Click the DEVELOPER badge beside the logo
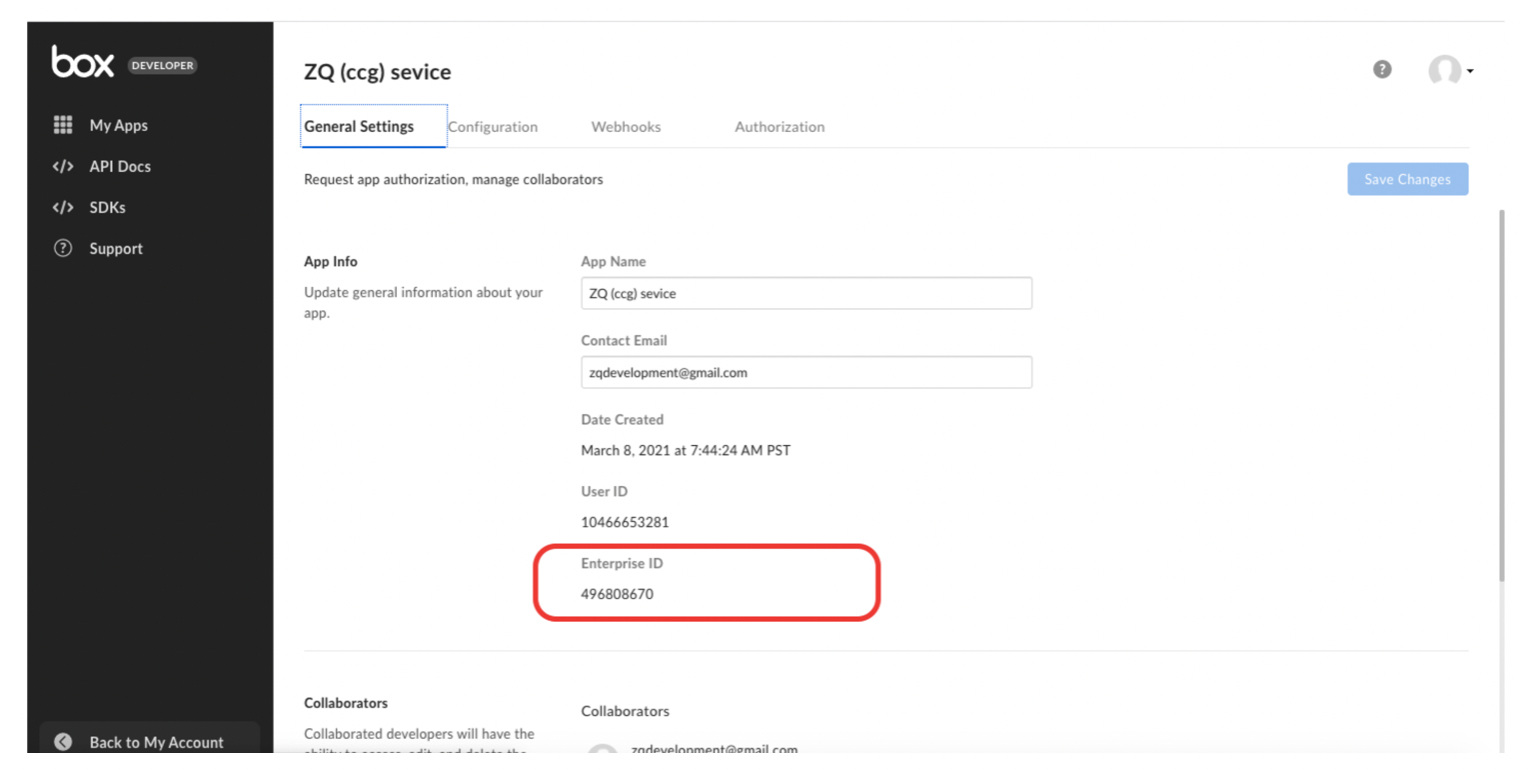 163,66
